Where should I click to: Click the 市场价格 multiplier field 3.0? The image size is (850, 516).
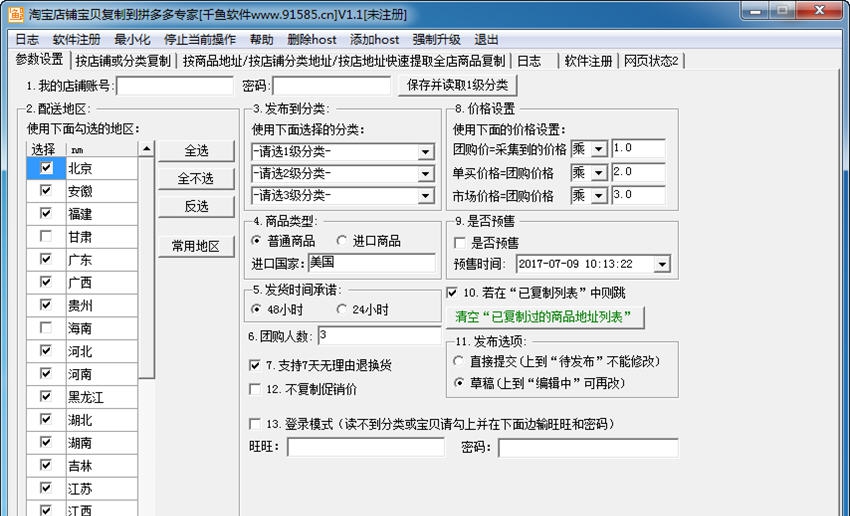point(638,195)
